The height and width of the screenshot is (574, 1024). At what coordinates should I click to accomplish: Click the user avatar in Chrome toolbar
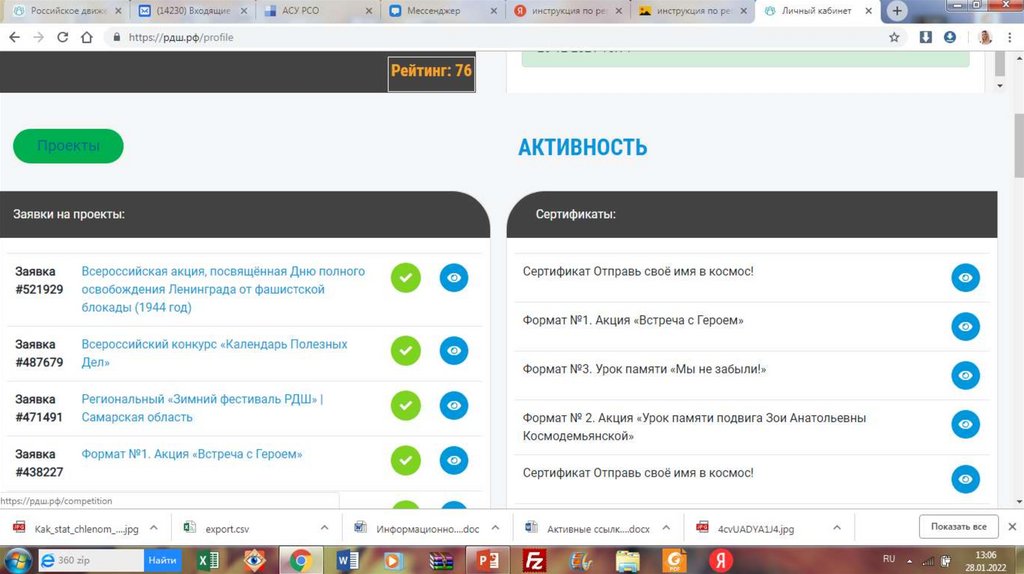pyautogui.click(x=985, y=37)
